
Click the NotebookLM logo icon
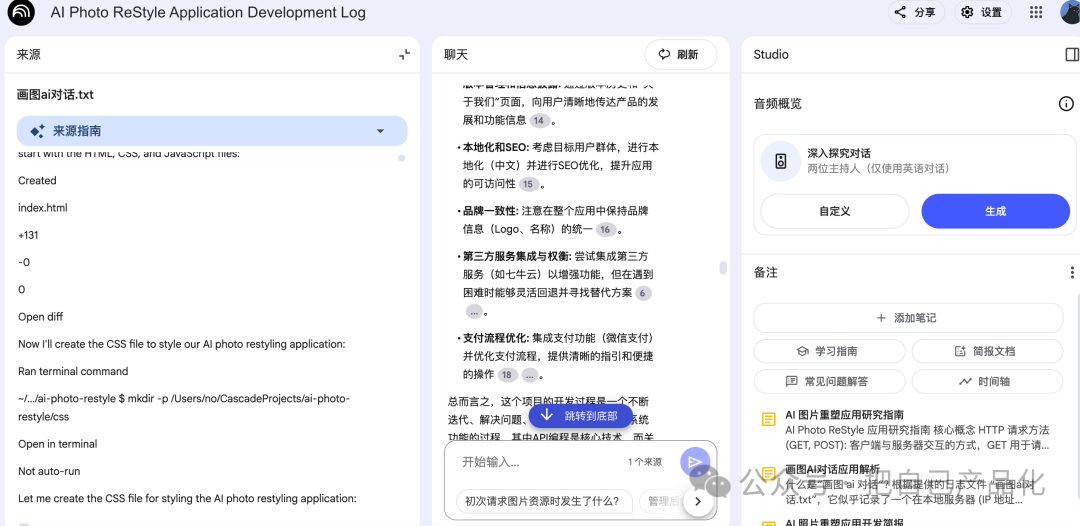[x=21, y=12]
